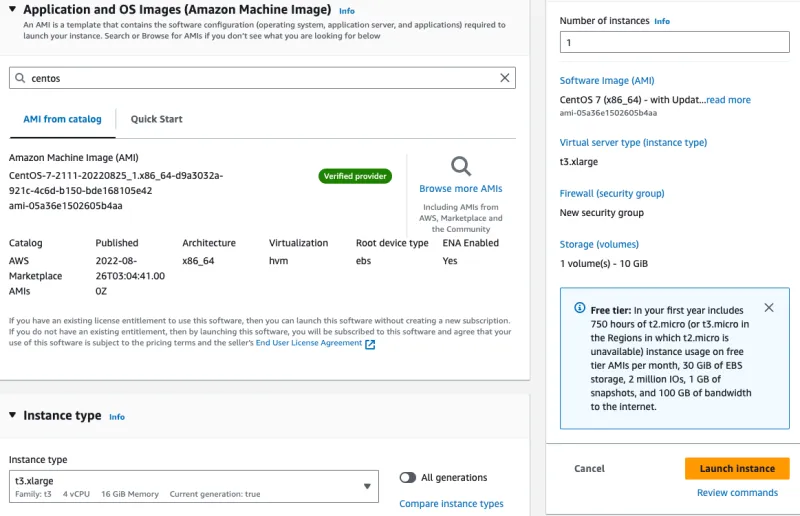Image resolution: width=800 pixels, height=516 pixels.
Task: Click the Published date 2022-08-26 value
Action: pos(130,276)
